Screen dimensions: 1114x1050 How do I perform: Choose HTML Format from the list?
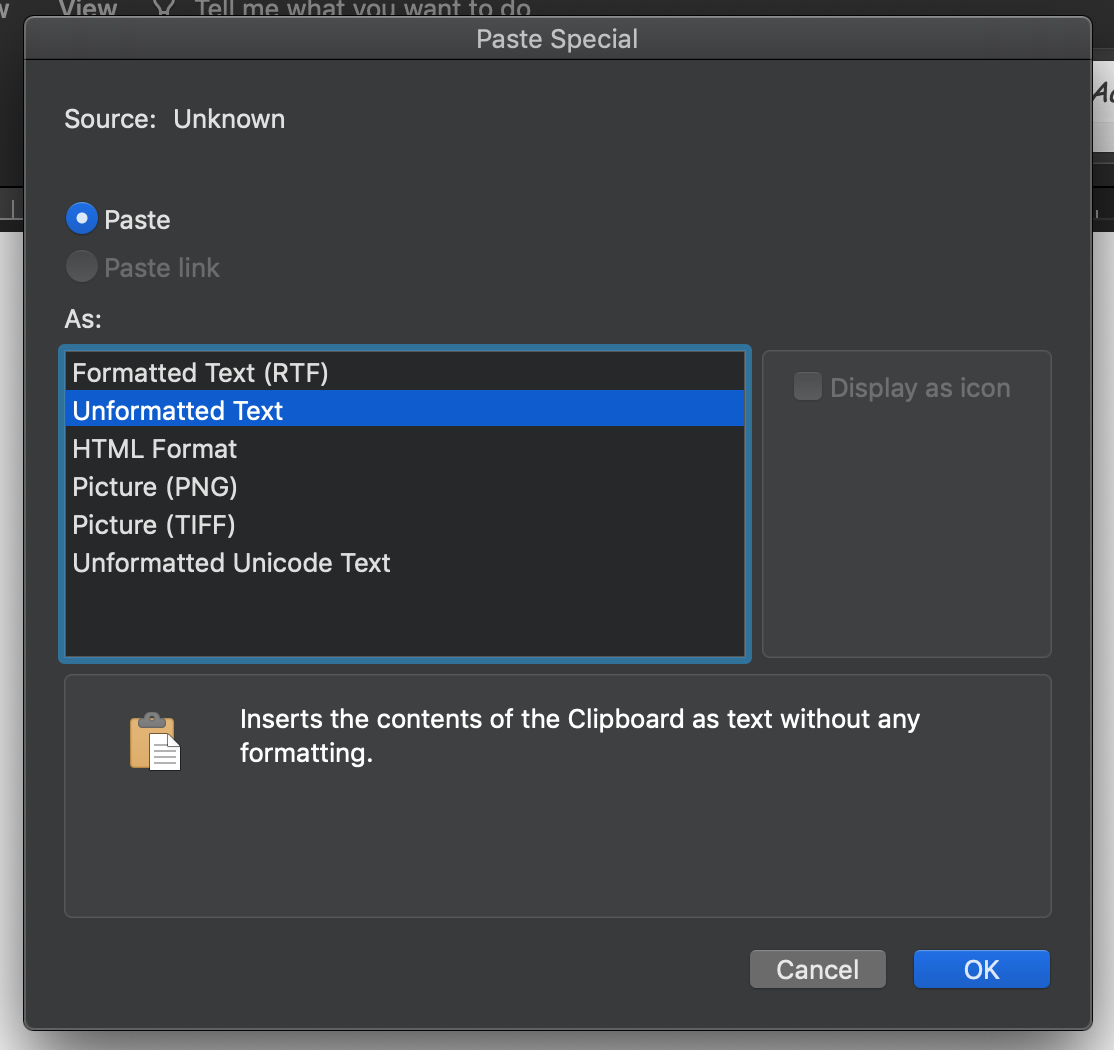coord(405,448)
